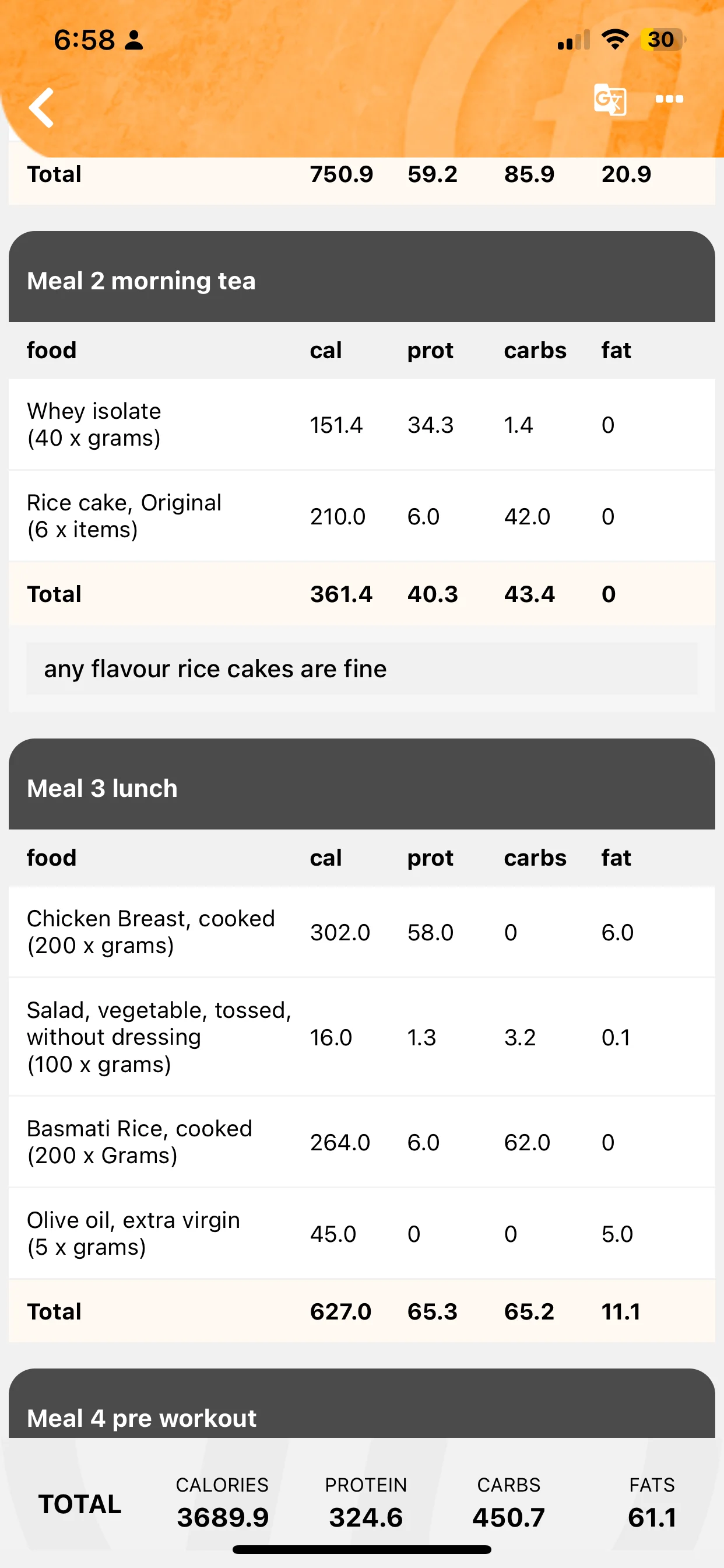Image resolution: width=724 pixels, height=1568 pixels.
Task: Select the Salad, vegetable, tossed row
Action: tap(361, 1037)
